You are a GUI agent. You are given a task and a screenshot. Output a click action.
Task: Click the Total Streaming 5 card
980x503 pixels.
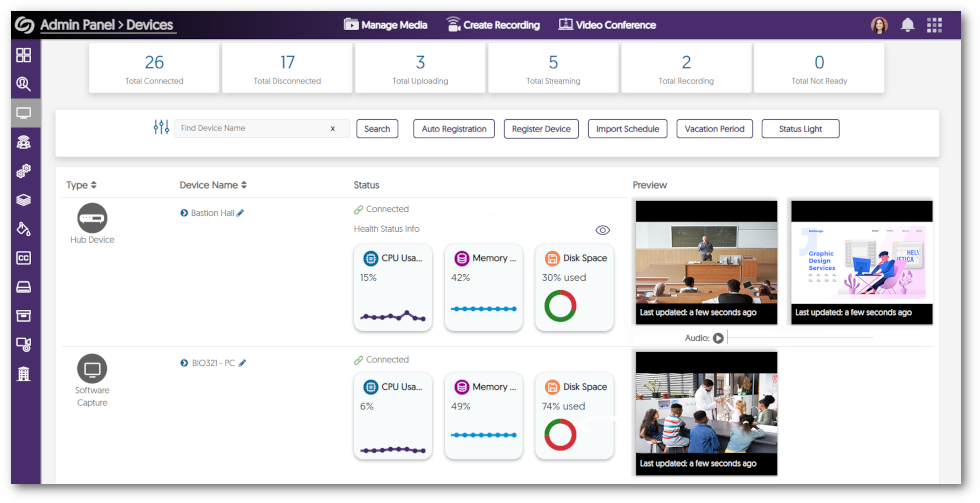pyautogui.click(x=553, y=68)
